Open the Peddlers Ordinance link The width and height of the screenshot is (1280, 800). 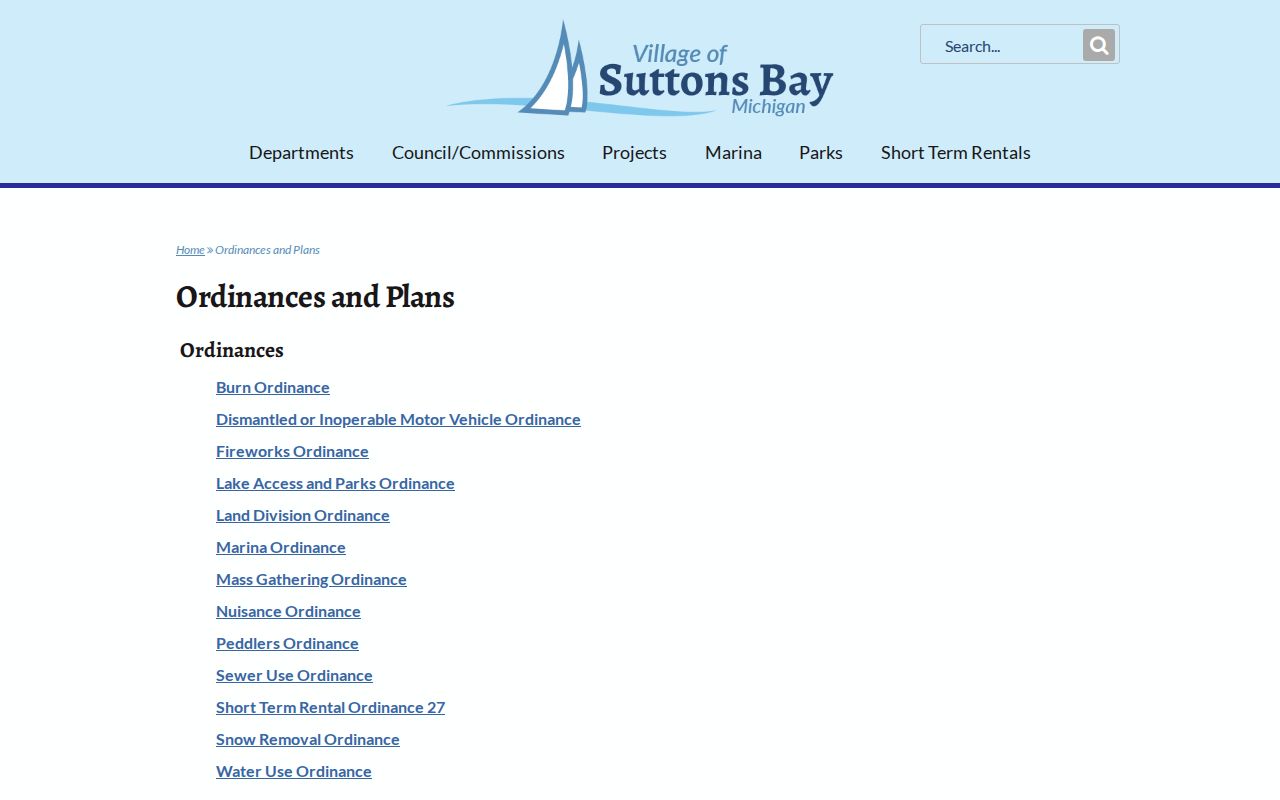coord(287,643)
